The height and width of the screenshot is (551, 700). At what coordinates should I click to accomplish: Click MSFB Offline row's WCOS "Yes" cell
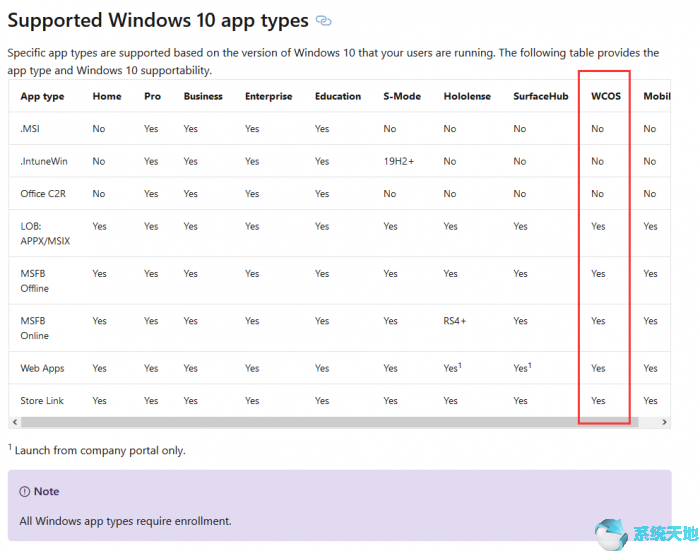point(598,274)
